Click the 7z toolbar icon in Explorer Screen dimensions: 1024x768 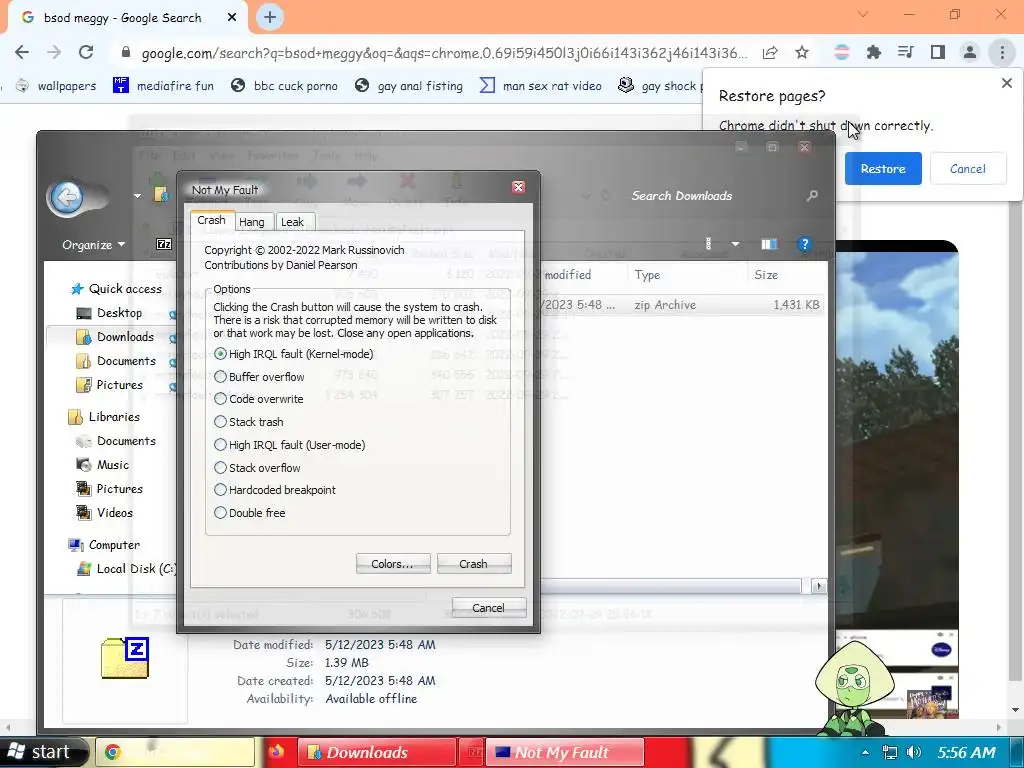(x=164, y=244)
